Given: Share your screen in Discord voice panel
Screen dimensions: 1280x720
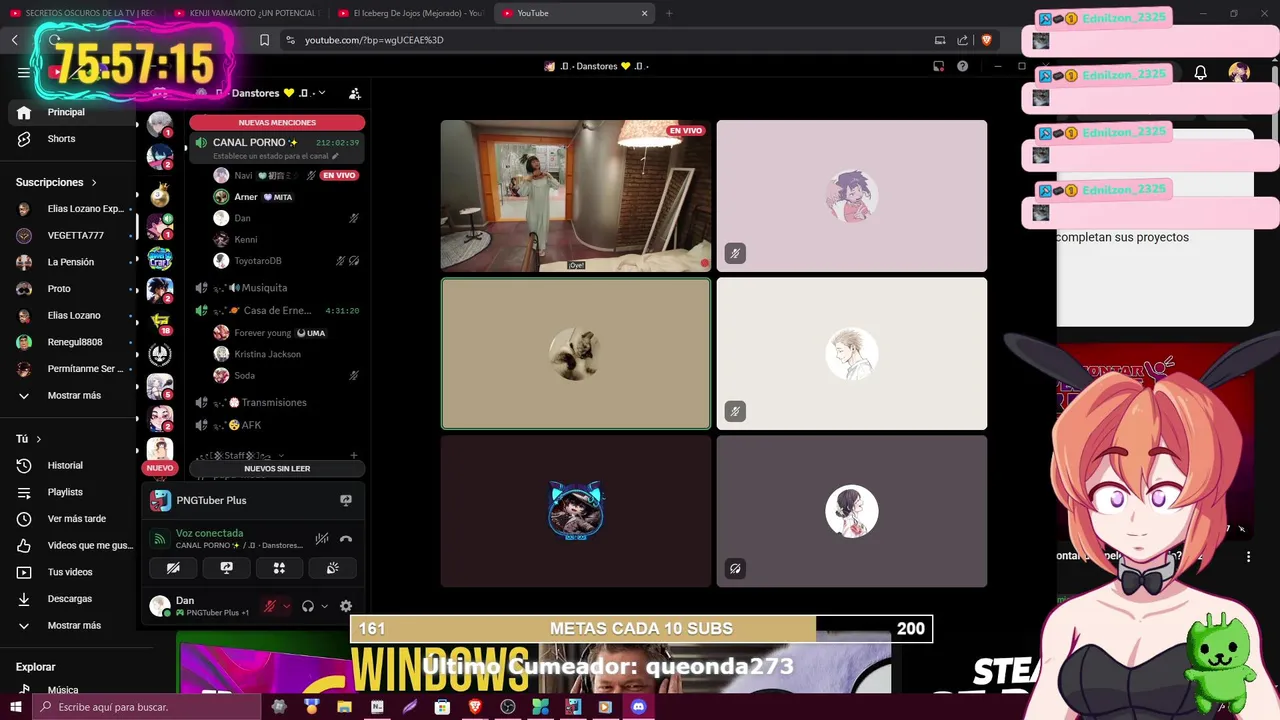Looking at the screenshot, I should [x=226, y=568].
